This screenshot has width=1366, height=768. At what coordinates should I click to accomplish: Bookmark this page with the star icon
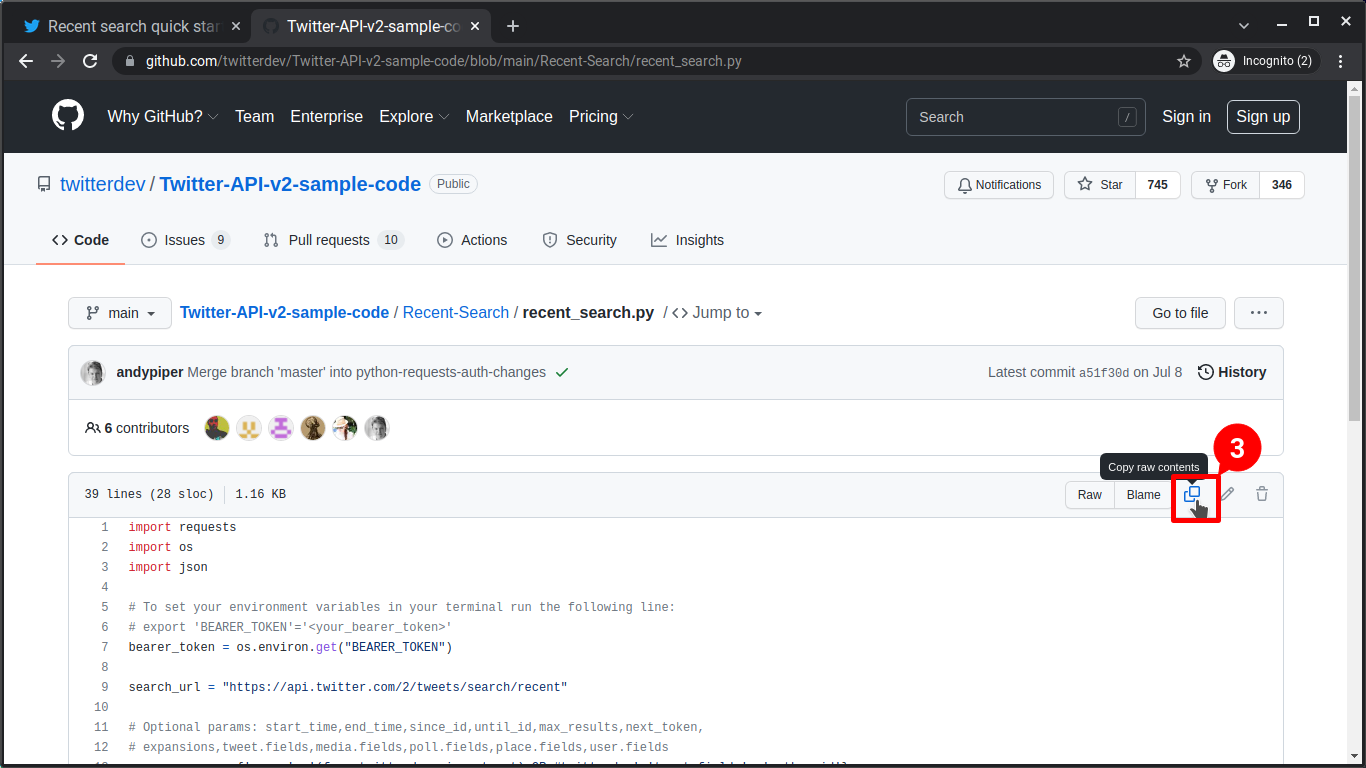click(x=1184, y=61)
